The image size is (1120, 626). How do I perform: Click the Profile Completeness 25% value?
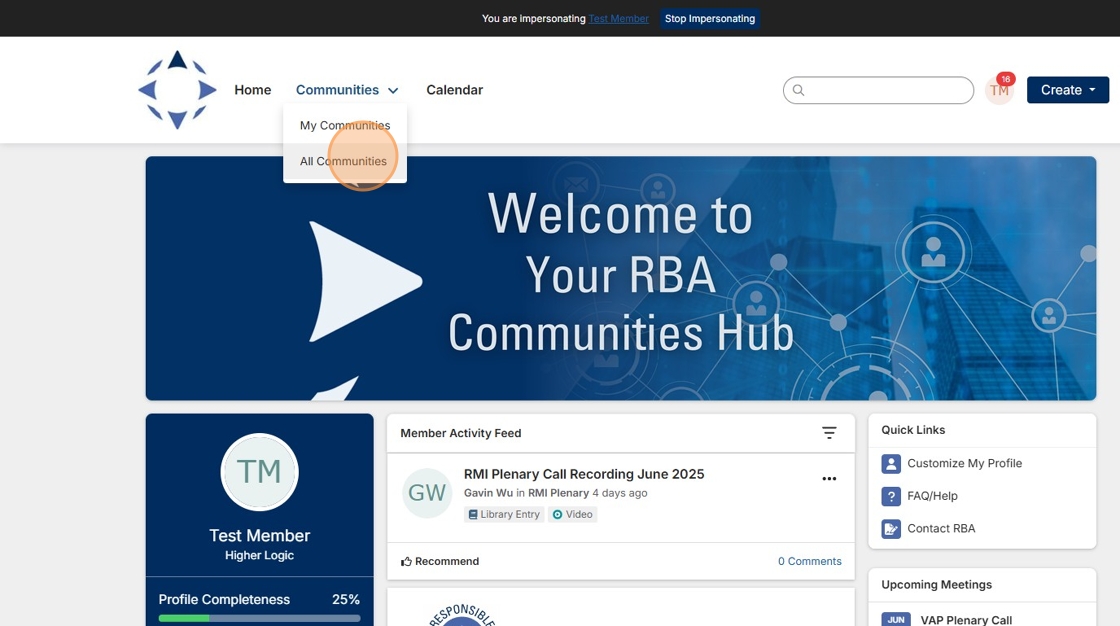pyautogui.click(x=346, y=600)
